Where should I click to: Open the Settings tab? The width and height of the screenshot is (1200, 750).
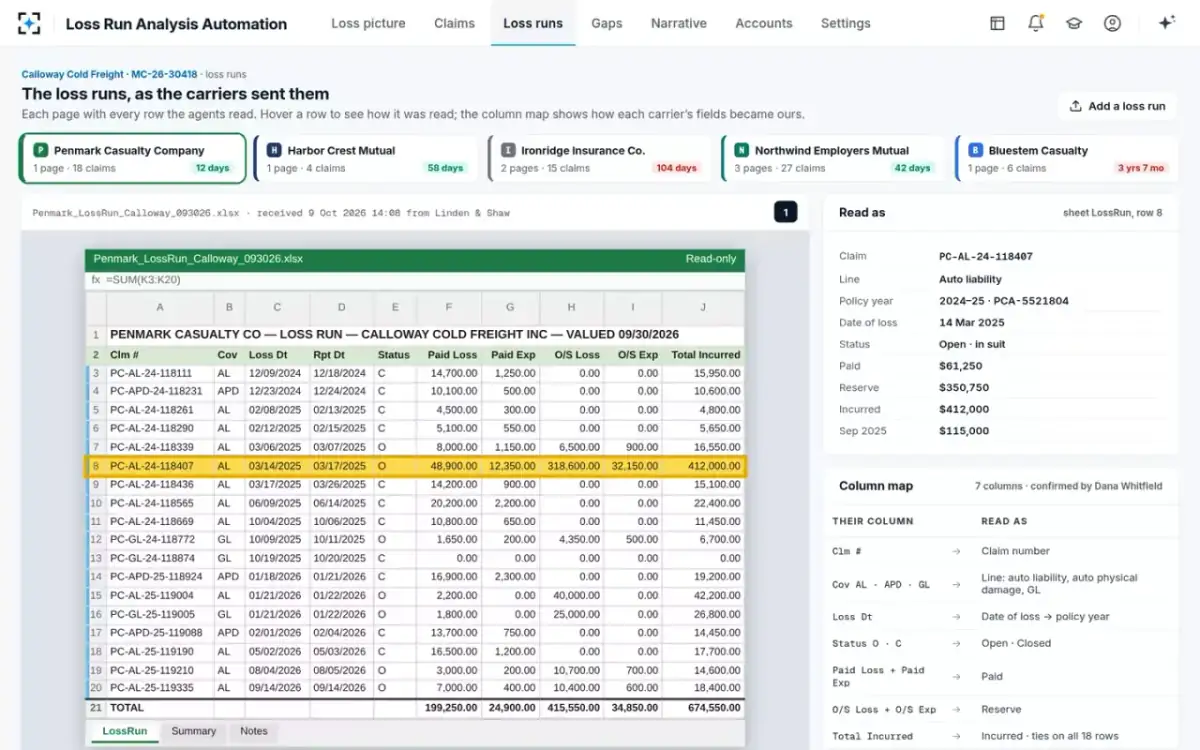pyautogui.click(x=846, y=23)
